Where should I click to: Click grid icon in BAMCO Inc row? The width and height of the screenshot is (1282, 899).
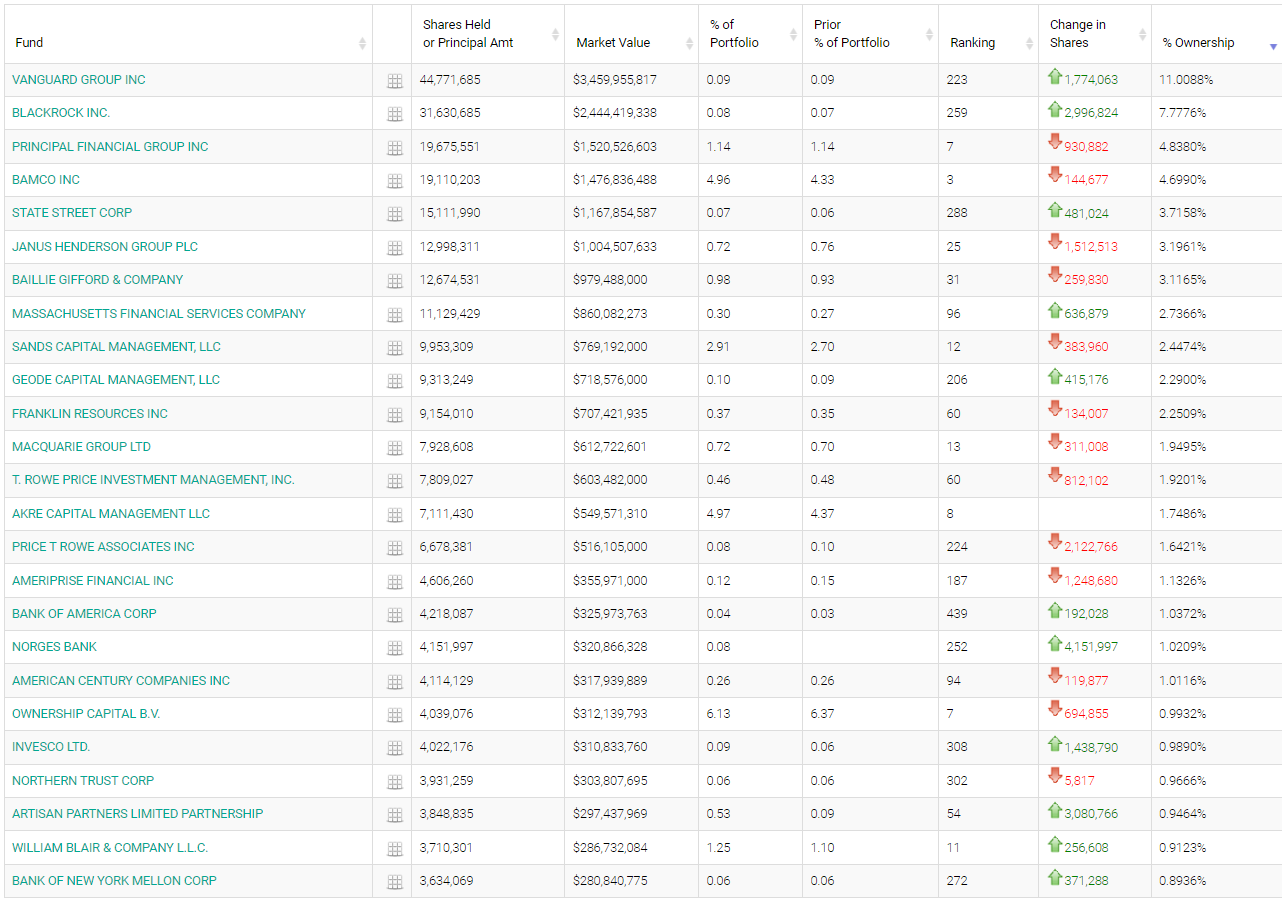click(x=395, y=181)
